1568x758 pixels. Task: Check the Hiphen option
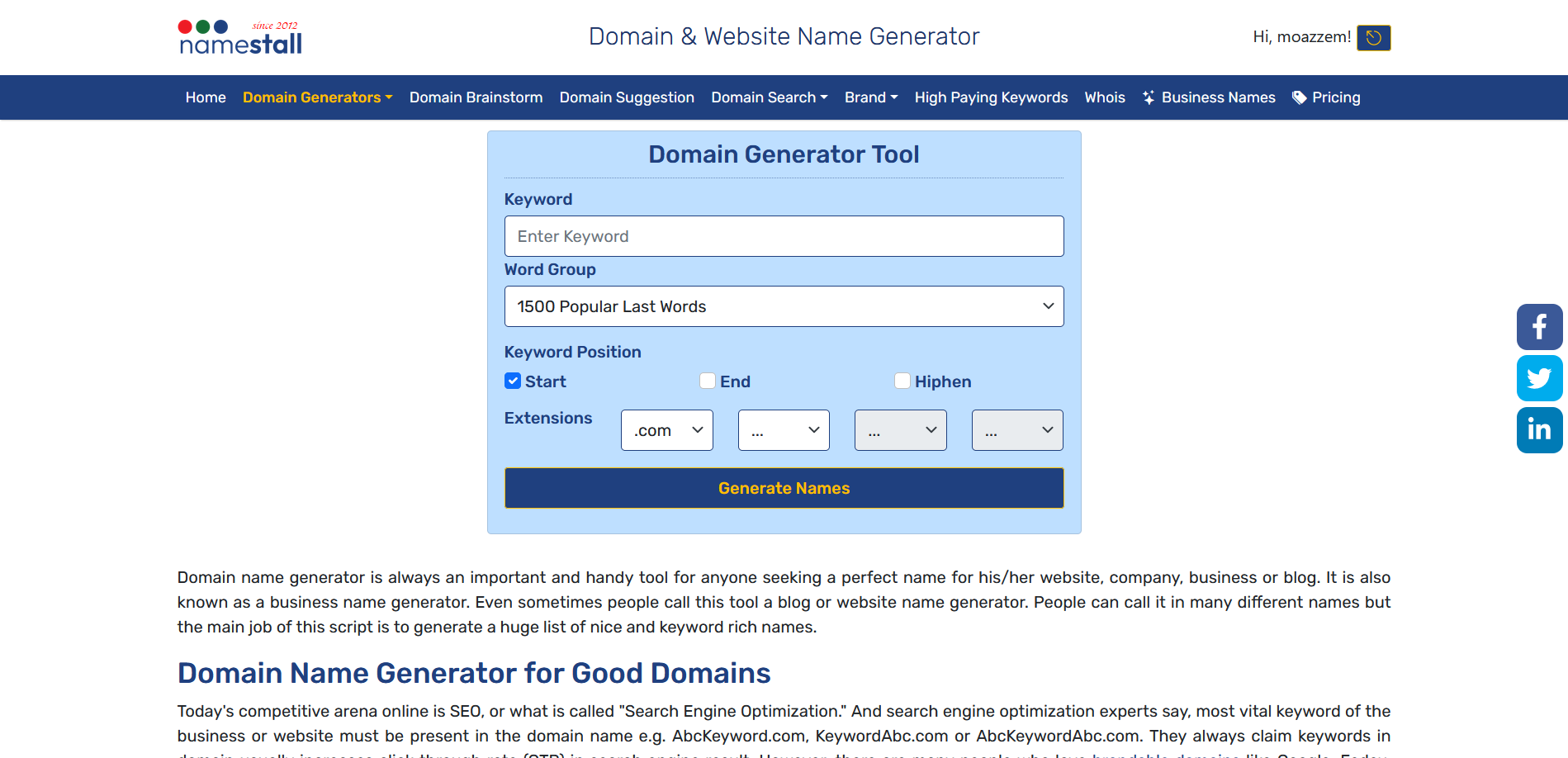point(902,381)
